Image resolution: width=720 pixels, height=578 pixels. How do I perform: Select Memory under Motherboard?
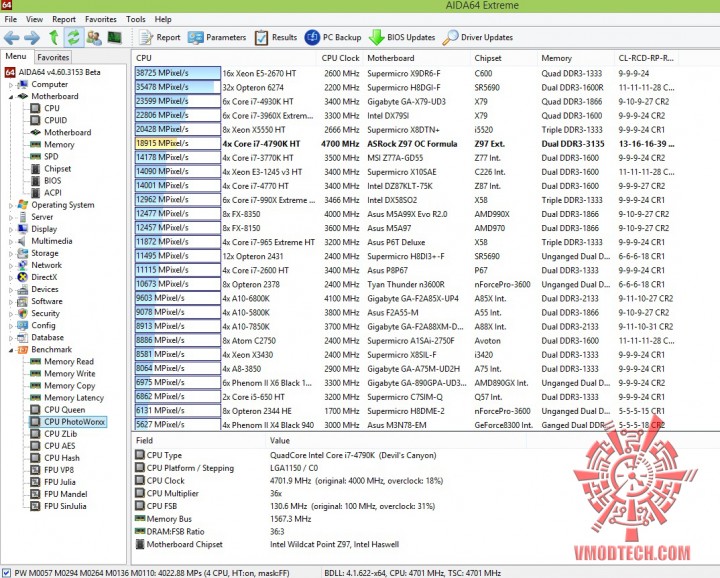pyautogui.click(x=52, y=145)
